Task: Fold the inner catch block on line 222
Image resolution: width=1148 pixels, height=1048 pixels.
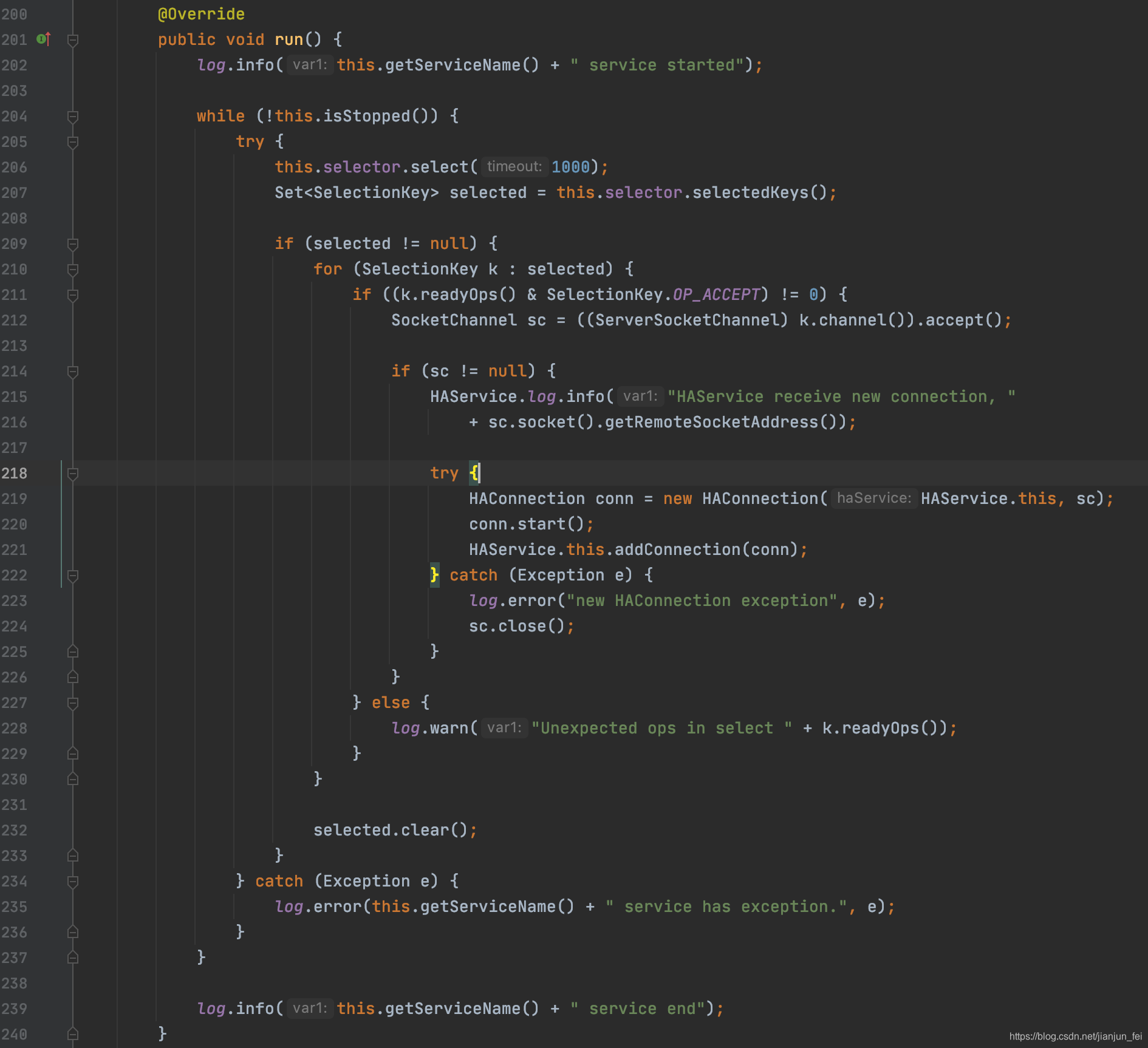Action: click(73, 576)
